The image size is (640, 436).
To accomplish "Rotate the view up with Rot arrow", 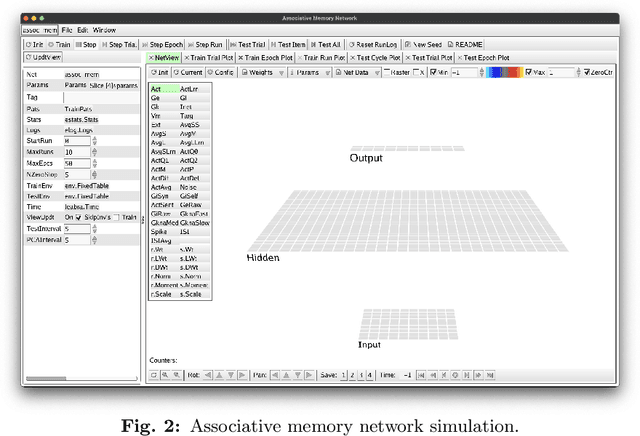I will (x=219, y=375).
